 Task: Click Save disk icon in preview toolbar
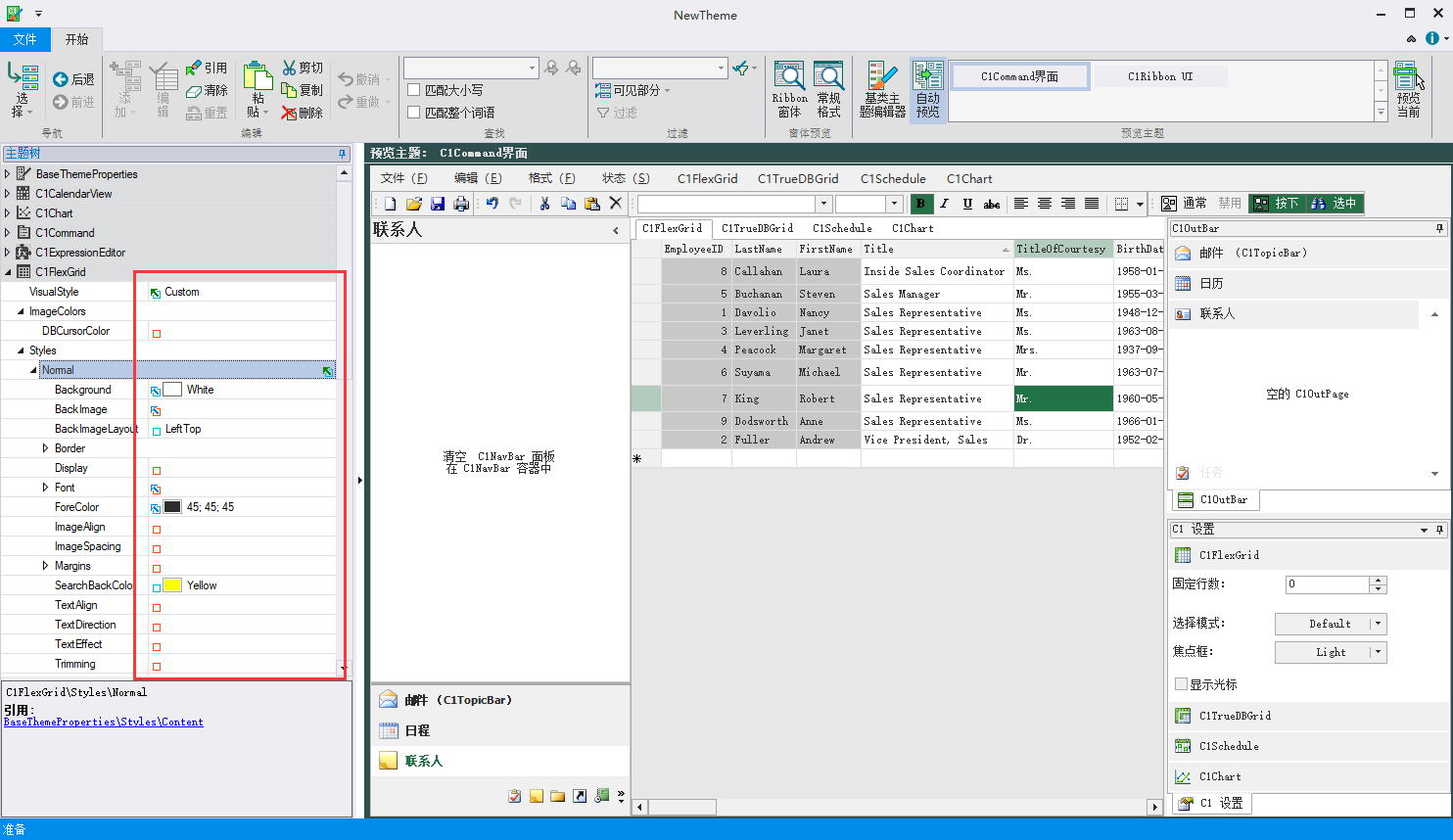[x=437, y=204]
